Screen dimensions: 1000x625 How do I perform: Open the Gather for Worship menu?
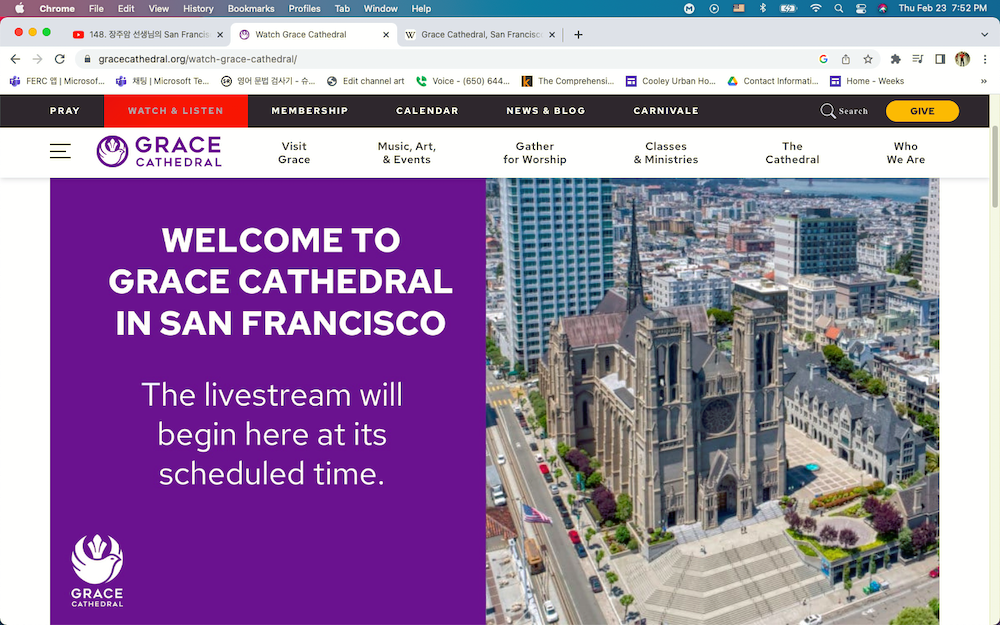(x=534, y=153)
